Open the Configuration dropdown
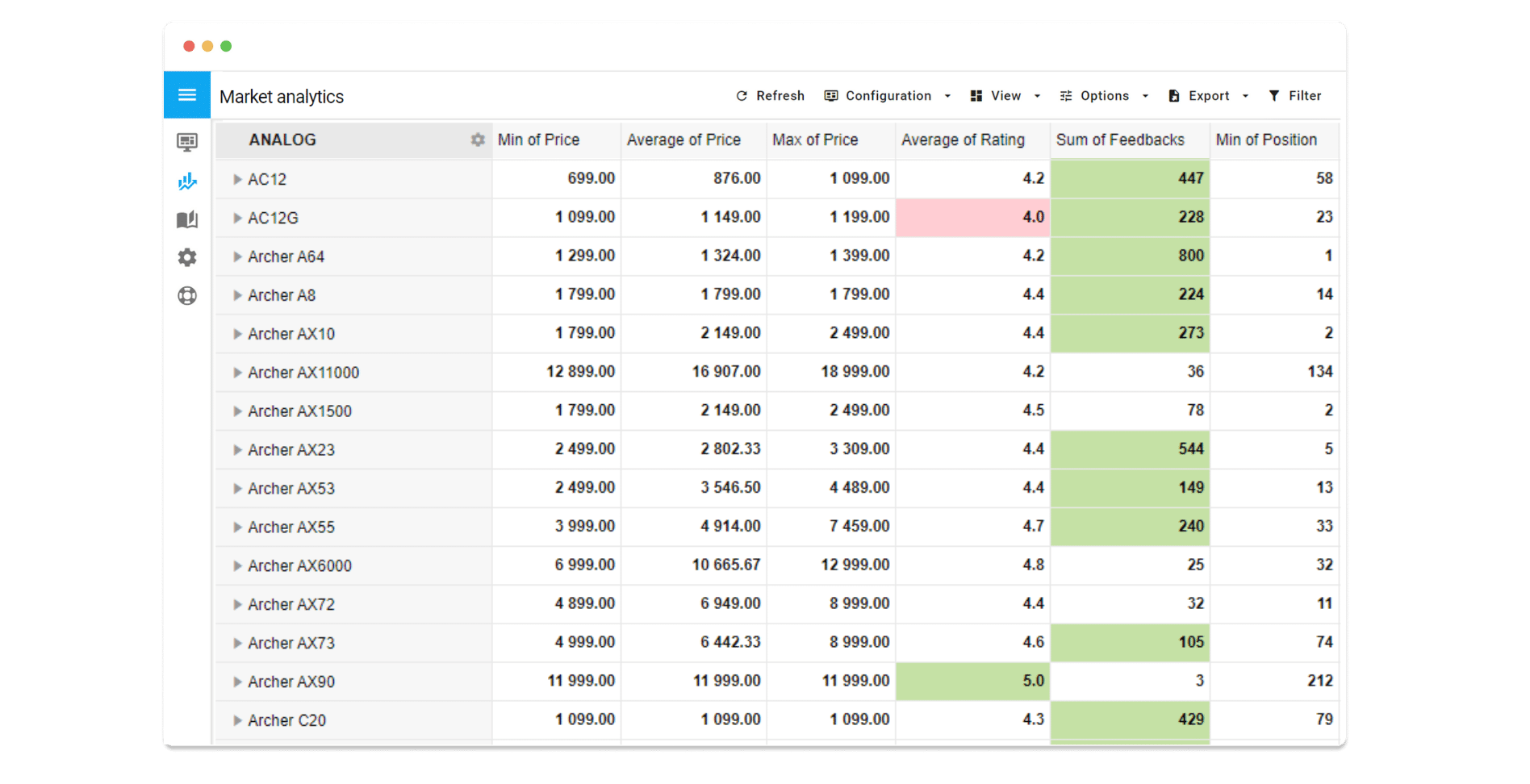 coord(887,96)
